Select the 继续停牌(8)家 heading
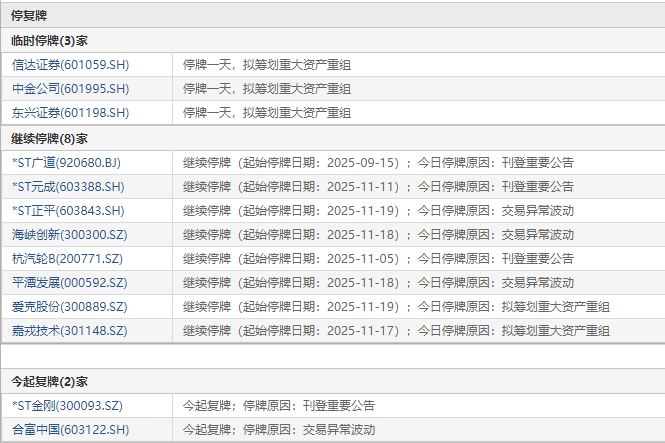Screen dimensions: 665x443 pos(49,139)
